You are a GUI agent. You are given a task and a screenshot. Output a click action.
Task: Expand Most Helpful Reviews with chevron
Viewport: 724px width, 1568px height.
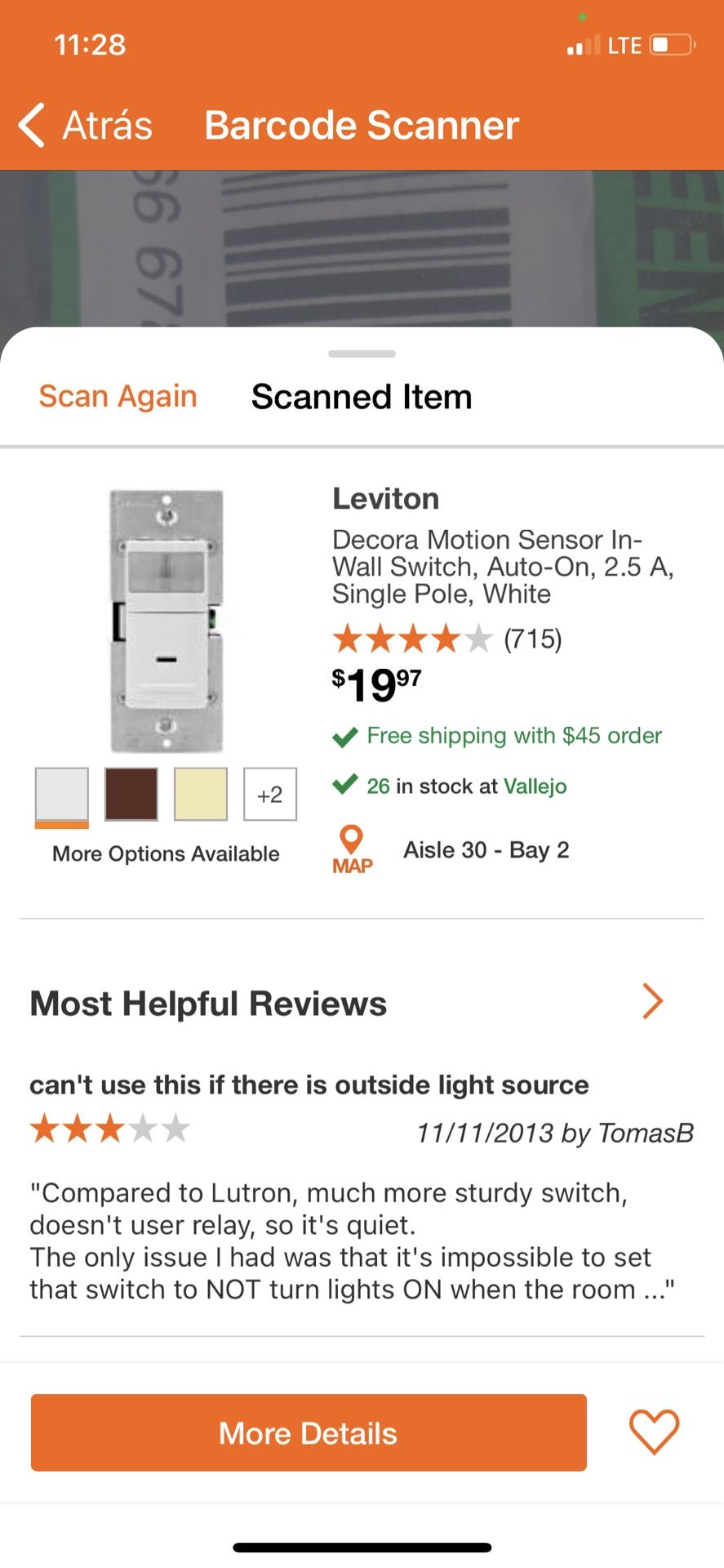point(652,1001)
